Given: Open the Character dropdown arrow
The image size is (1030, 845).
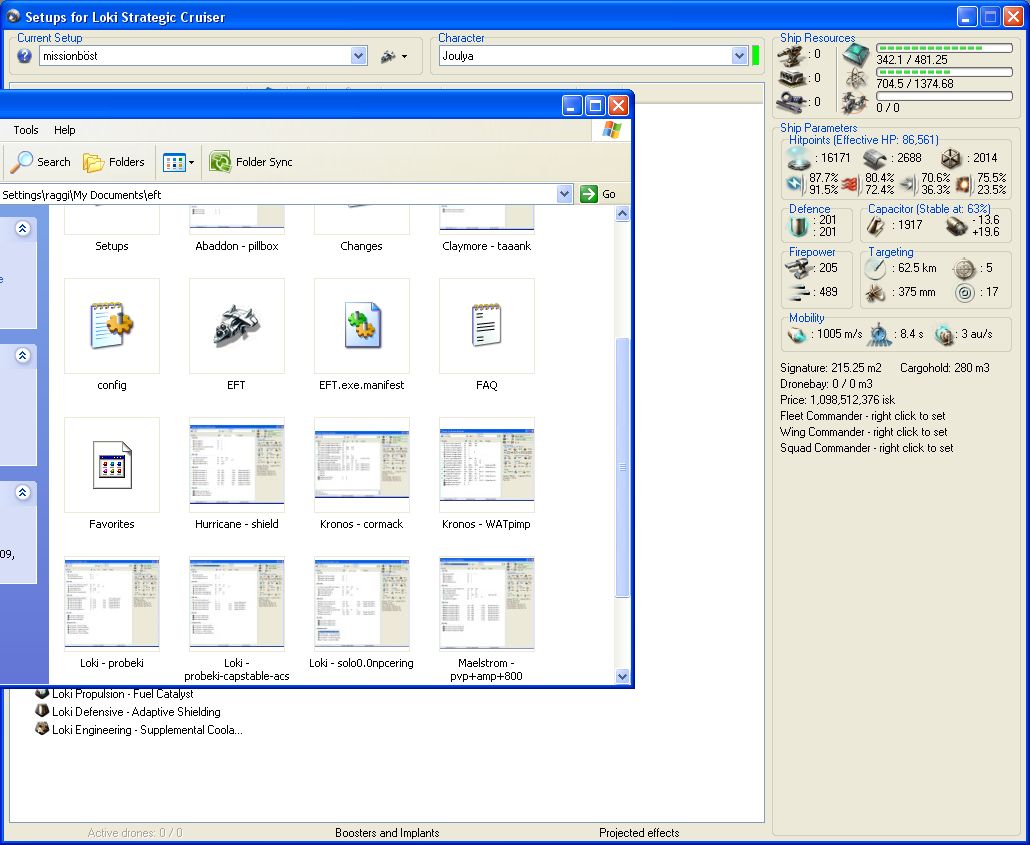Looking at the screenshot, I should 739,56.
